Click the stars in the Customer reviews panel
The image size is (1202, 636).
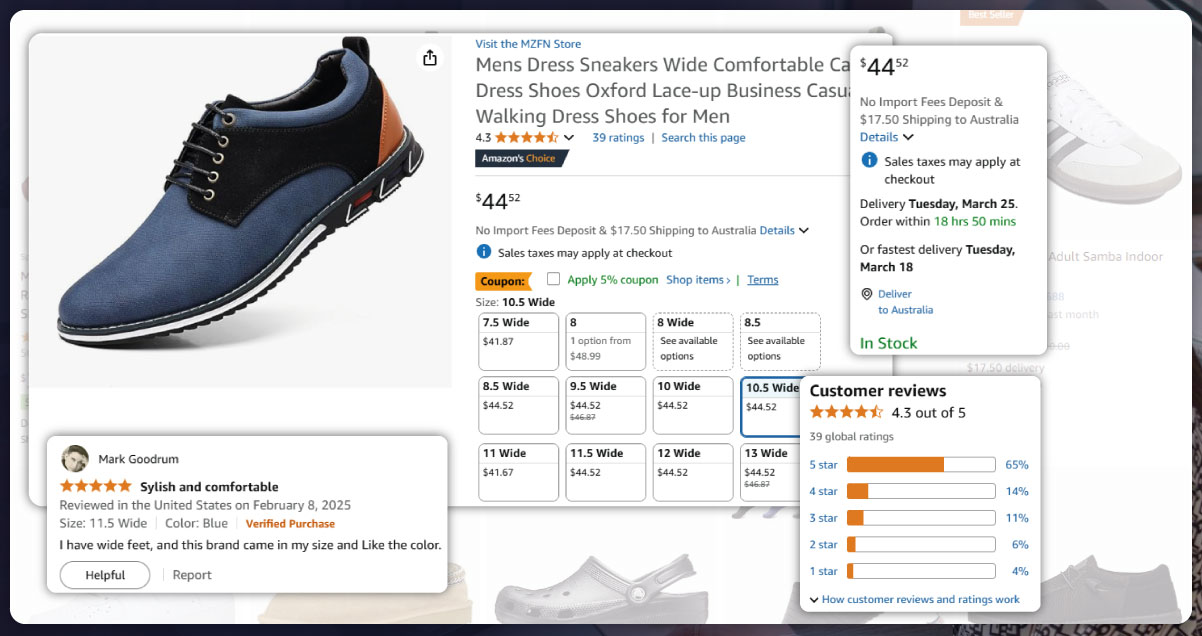[x=846, y=412]
